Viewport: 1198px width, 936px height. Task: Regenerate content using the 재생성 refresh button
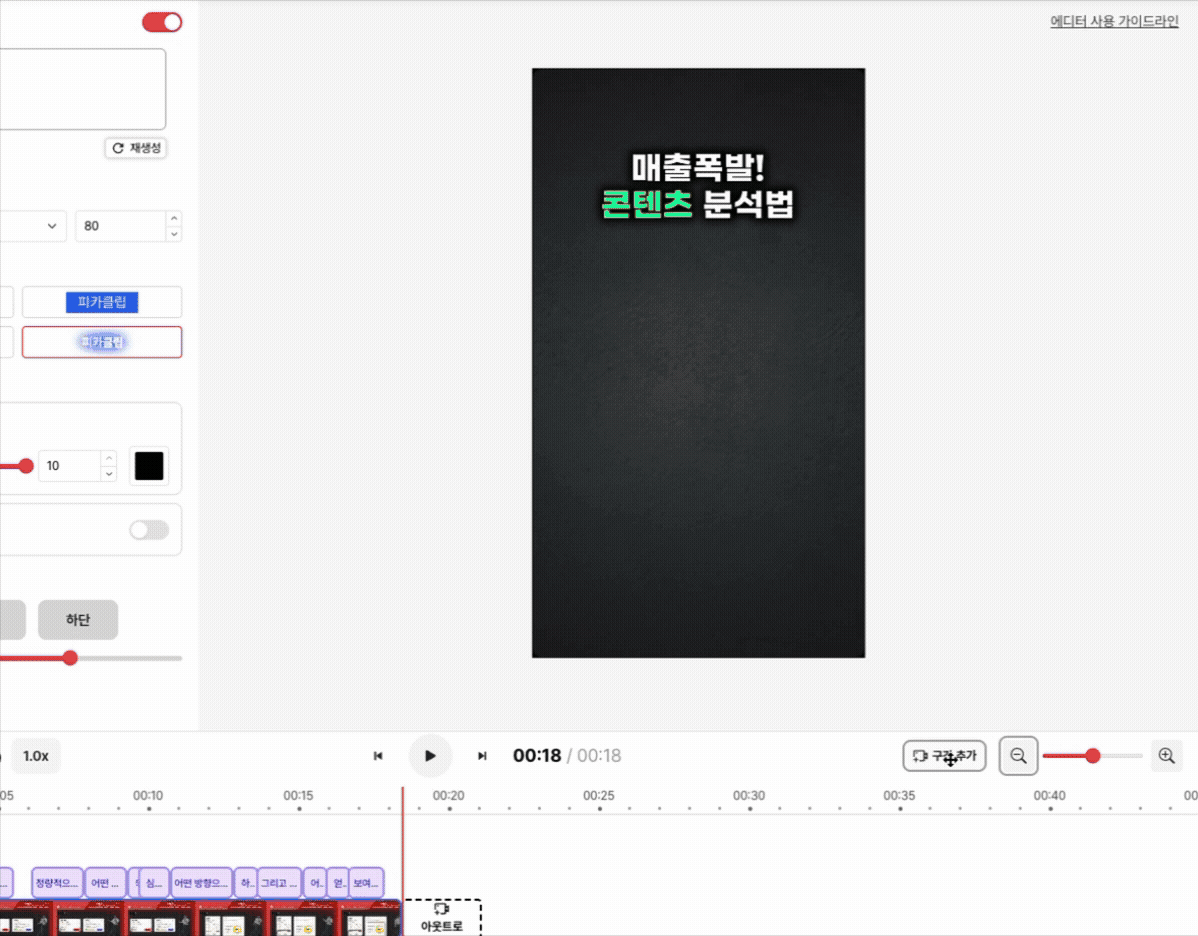point(135,148)
